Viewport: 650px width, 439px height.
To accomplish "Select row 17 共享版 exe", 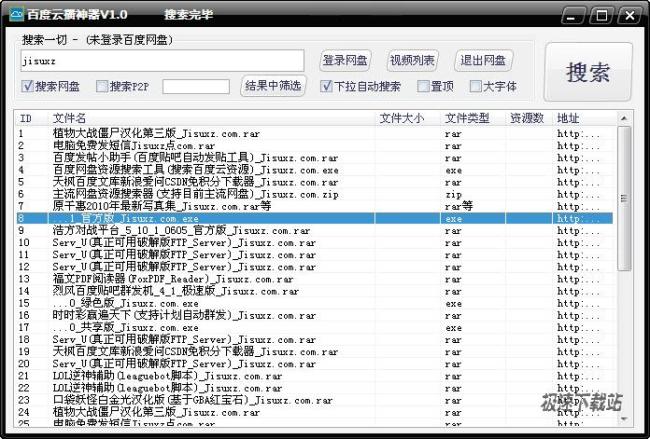I will coord(314,327).
